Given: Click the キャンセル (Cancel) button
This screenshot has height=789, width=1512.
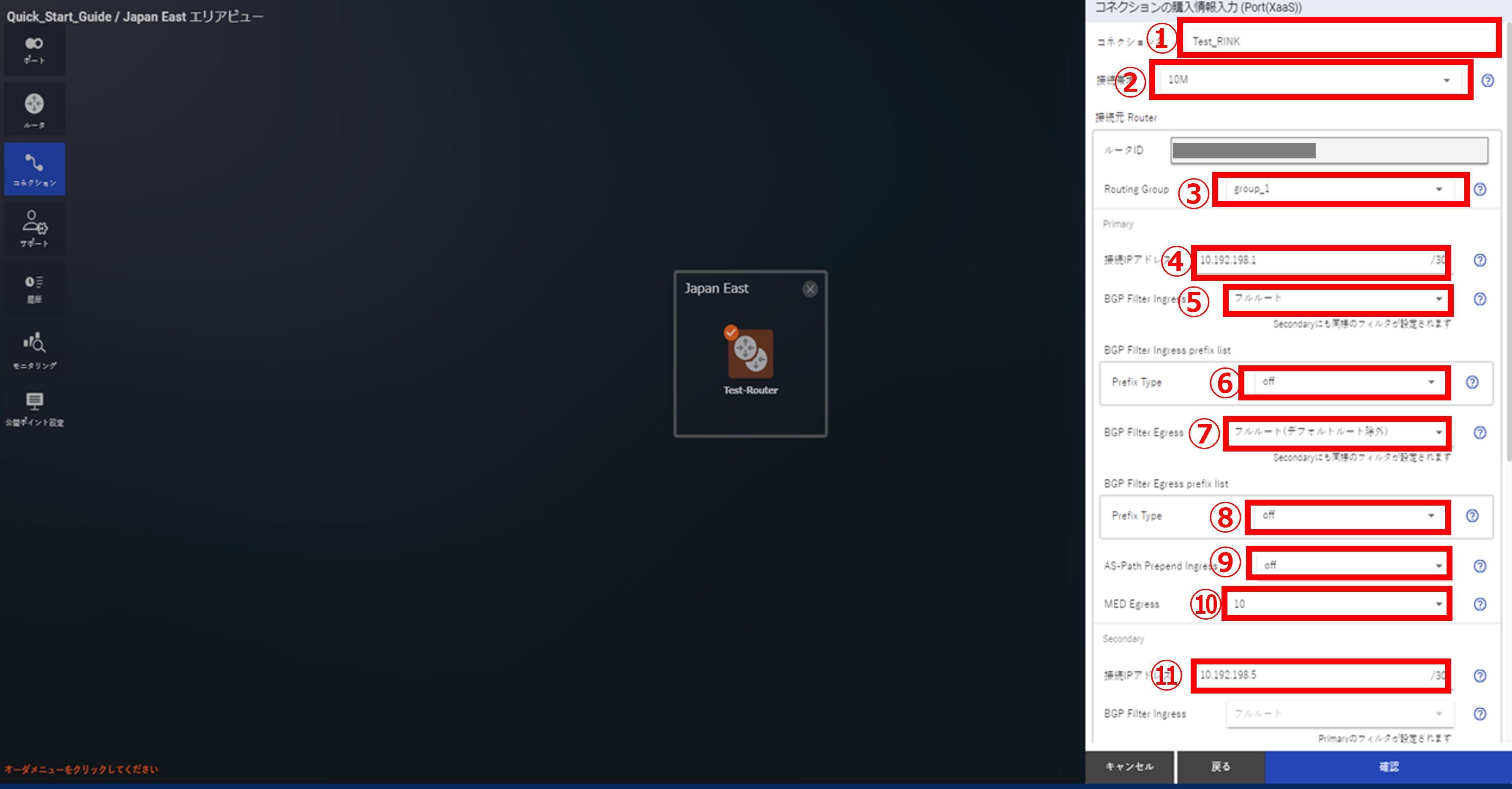Looking at the screenshot, I should pos(1129,767).
